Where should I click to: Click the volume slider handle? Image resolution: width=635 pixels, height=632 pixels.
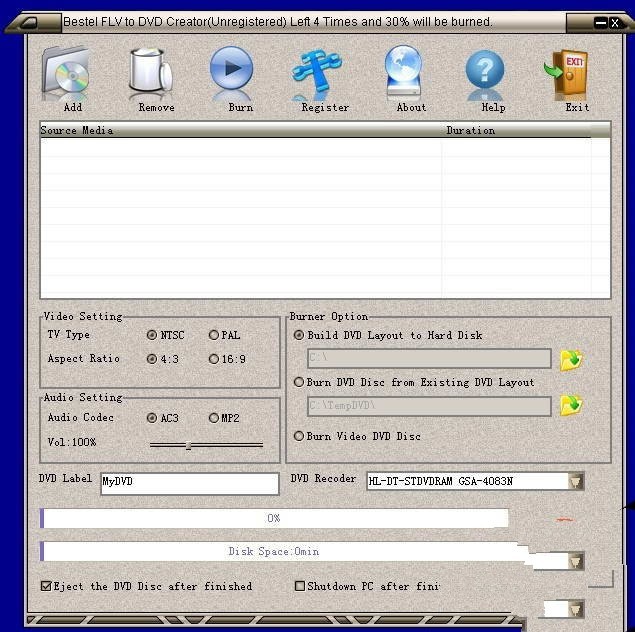click(188, 445)
